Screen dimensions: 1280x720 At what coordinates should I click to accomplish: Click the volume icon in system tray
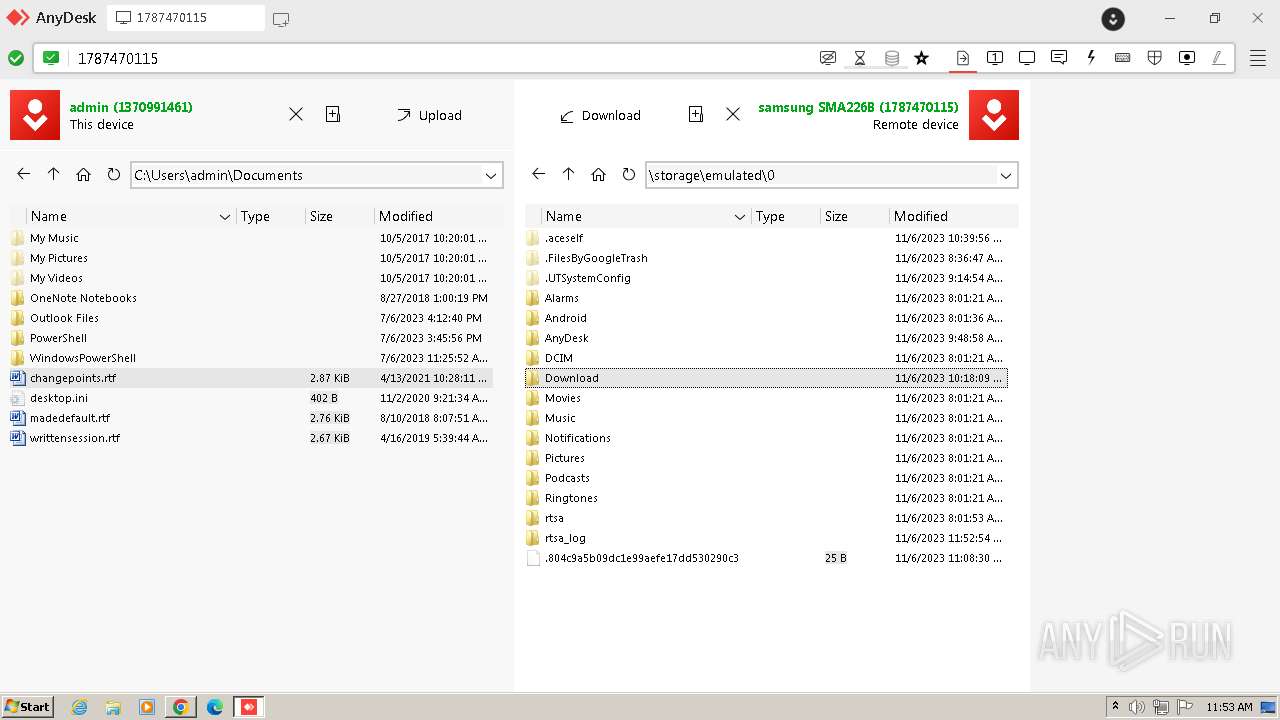[x=1137, y=707]
